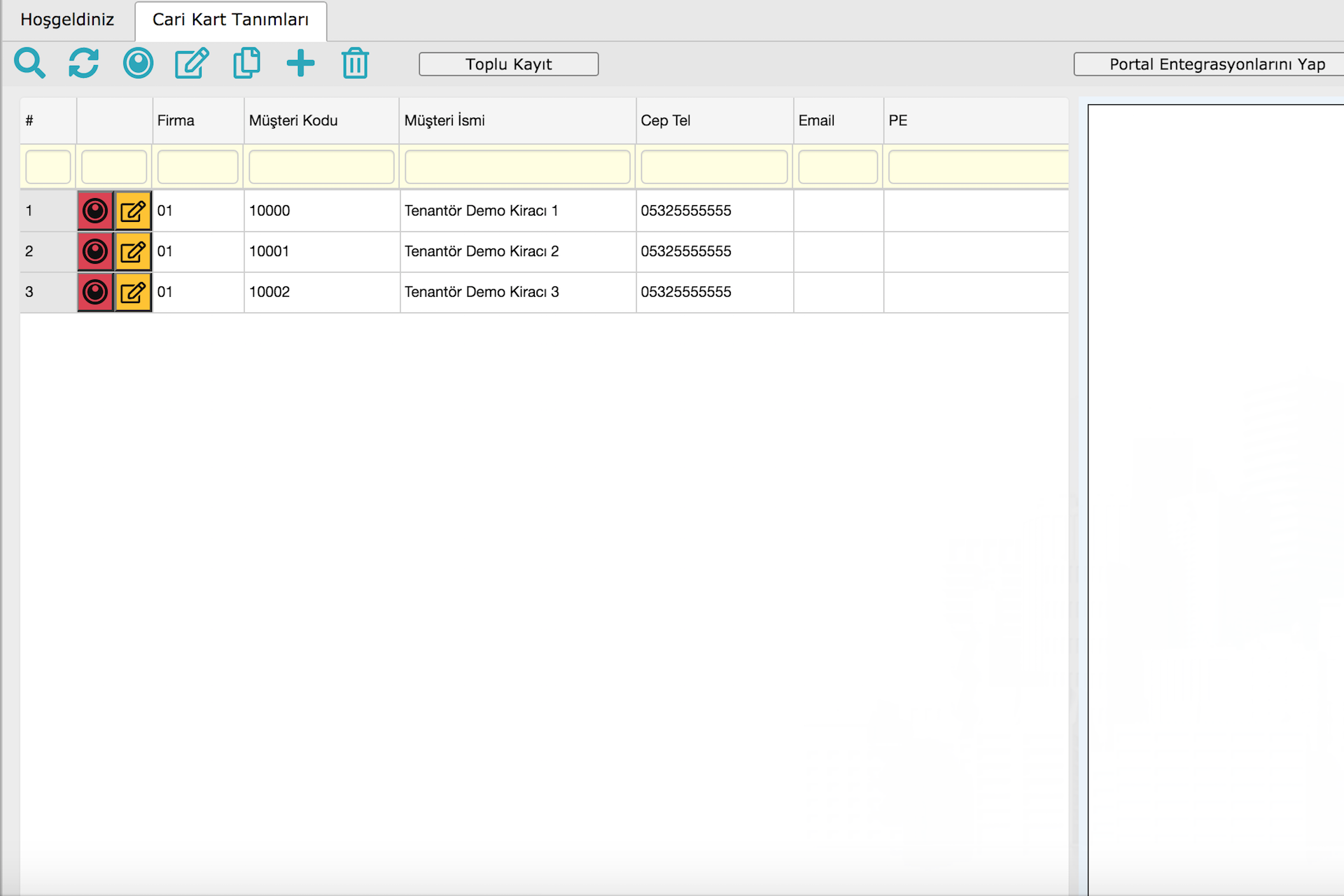The height and width of the screenshot is (896, 1344).
Task: Click the plus icon to add record
Action: pyautogui.click(x=300, y=64)
